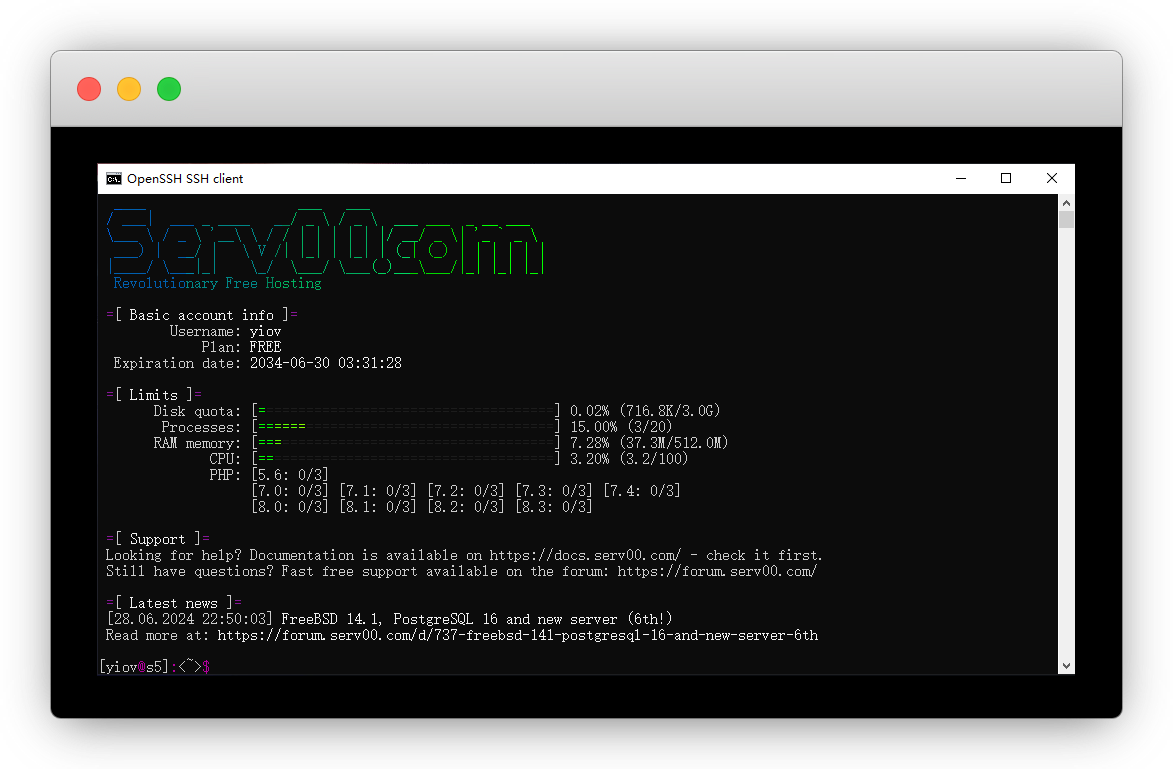Click the red close dot in frame header

89,89
